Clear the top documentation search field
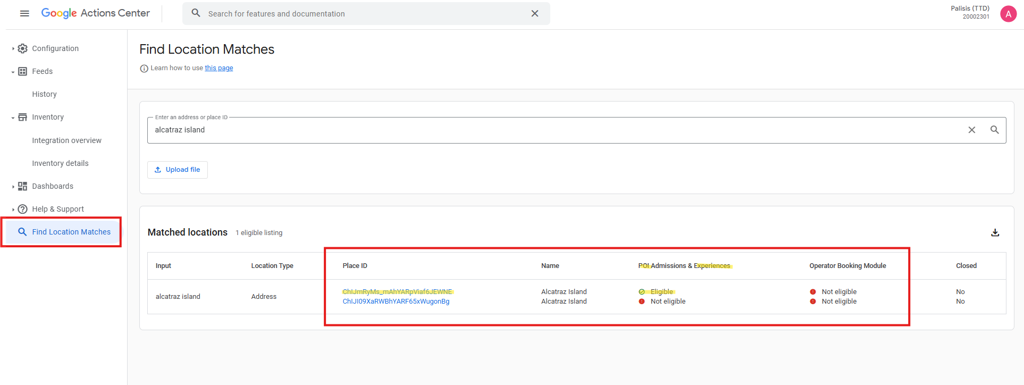Screen dimensions: 1024x385 point(535,14)
